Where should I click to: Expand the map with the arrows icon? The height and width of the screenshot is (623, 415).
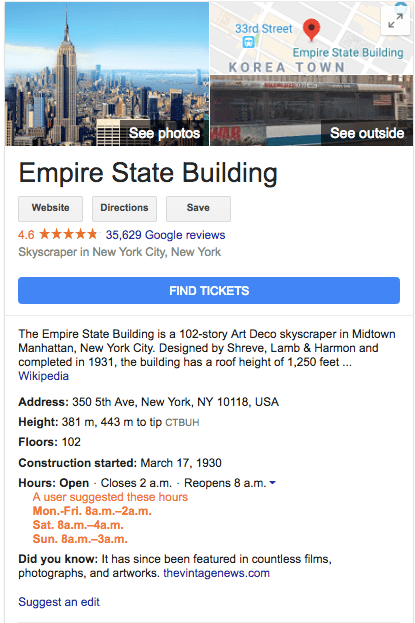pyautogui.click(x=395, y=21)
